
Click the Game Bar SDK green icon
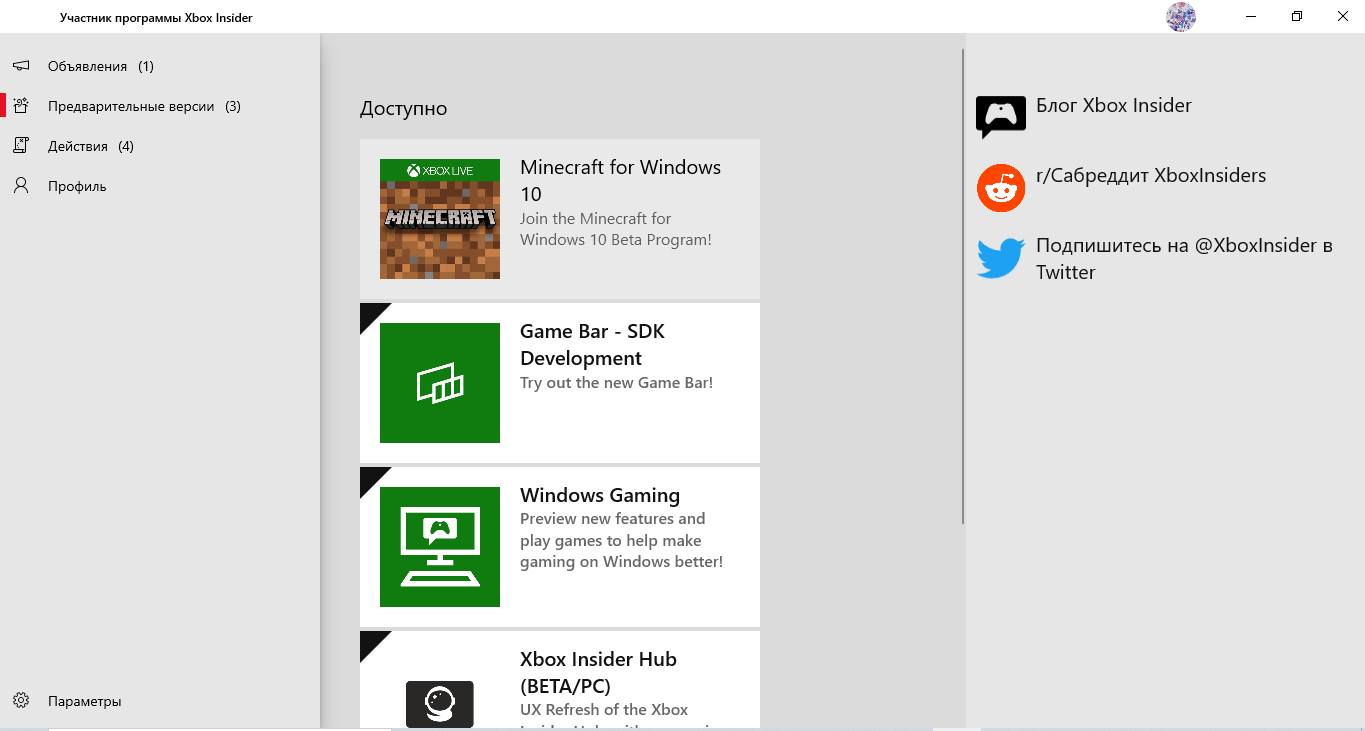coord(440,383)
